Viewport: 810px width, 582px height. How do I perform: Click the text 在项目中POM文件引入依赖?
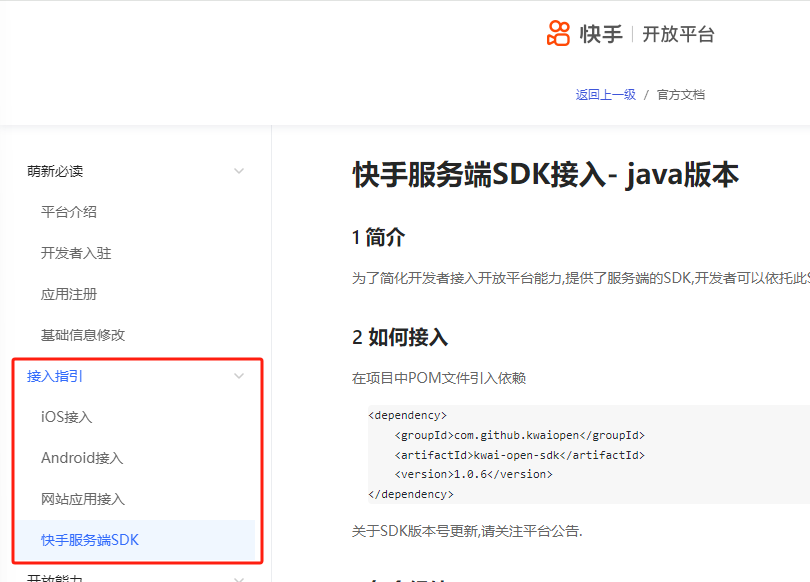click(x=439, y=378)
